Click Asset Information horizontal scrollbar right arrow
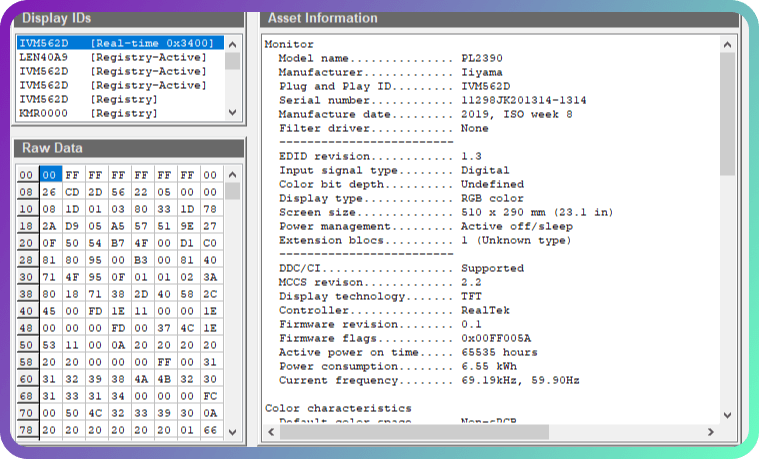This screenshot has width=759, height=459. click(711, 432)
